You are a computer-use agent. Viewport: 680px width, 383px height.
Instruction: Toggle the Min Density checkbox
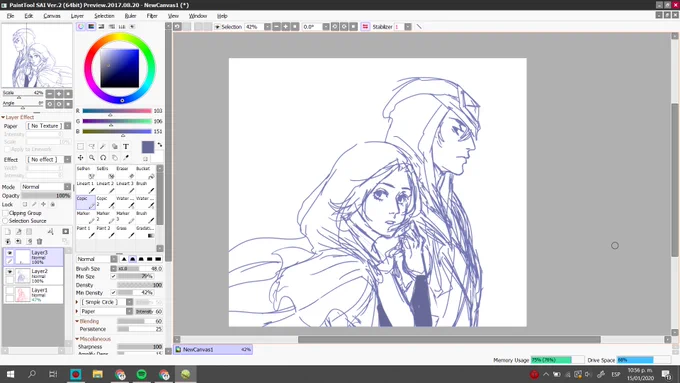pos(113,293)
